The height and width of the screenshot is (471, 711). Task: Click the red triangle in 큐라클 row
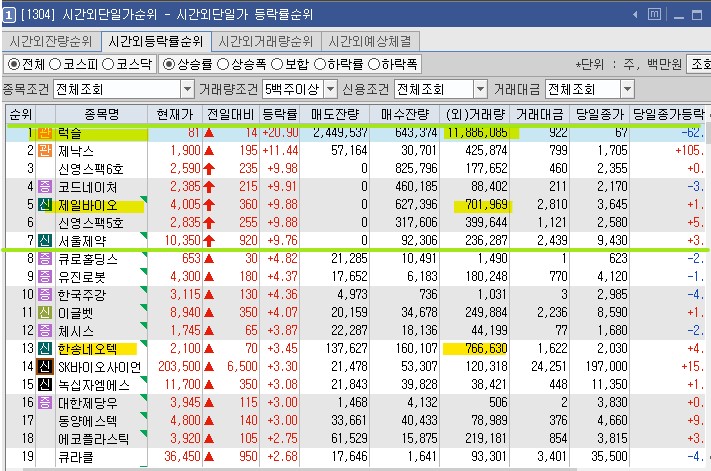(x=209, y=457)
